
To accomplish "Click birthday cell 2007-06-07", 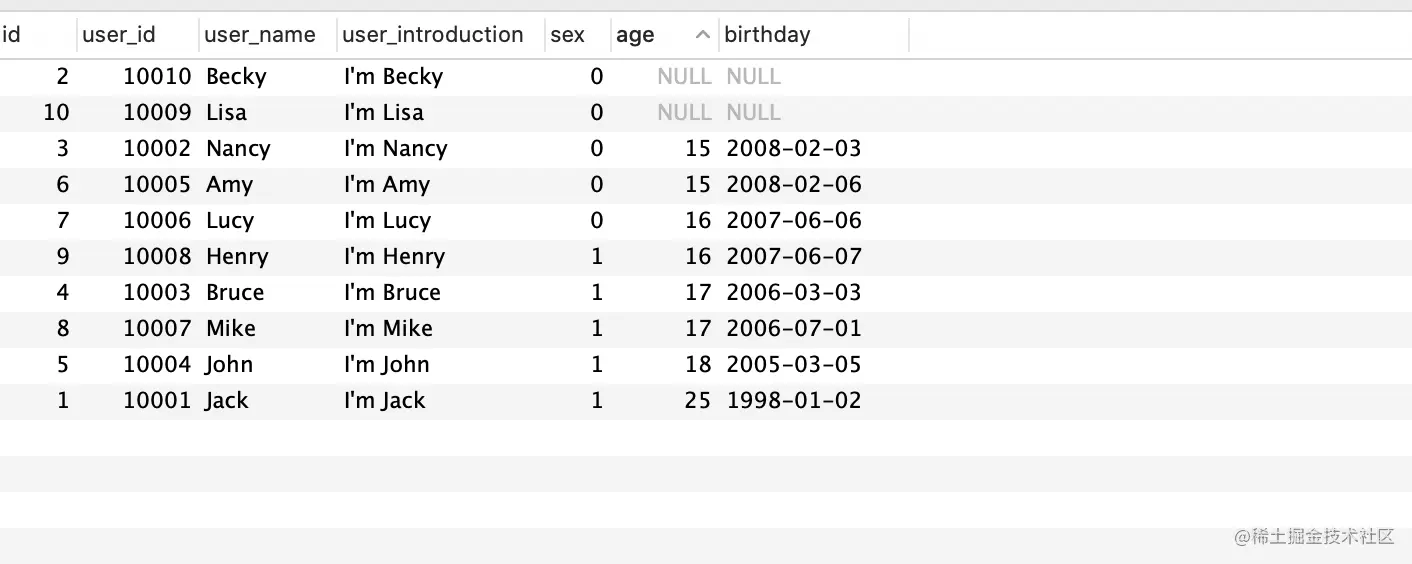I will [794, 257].
